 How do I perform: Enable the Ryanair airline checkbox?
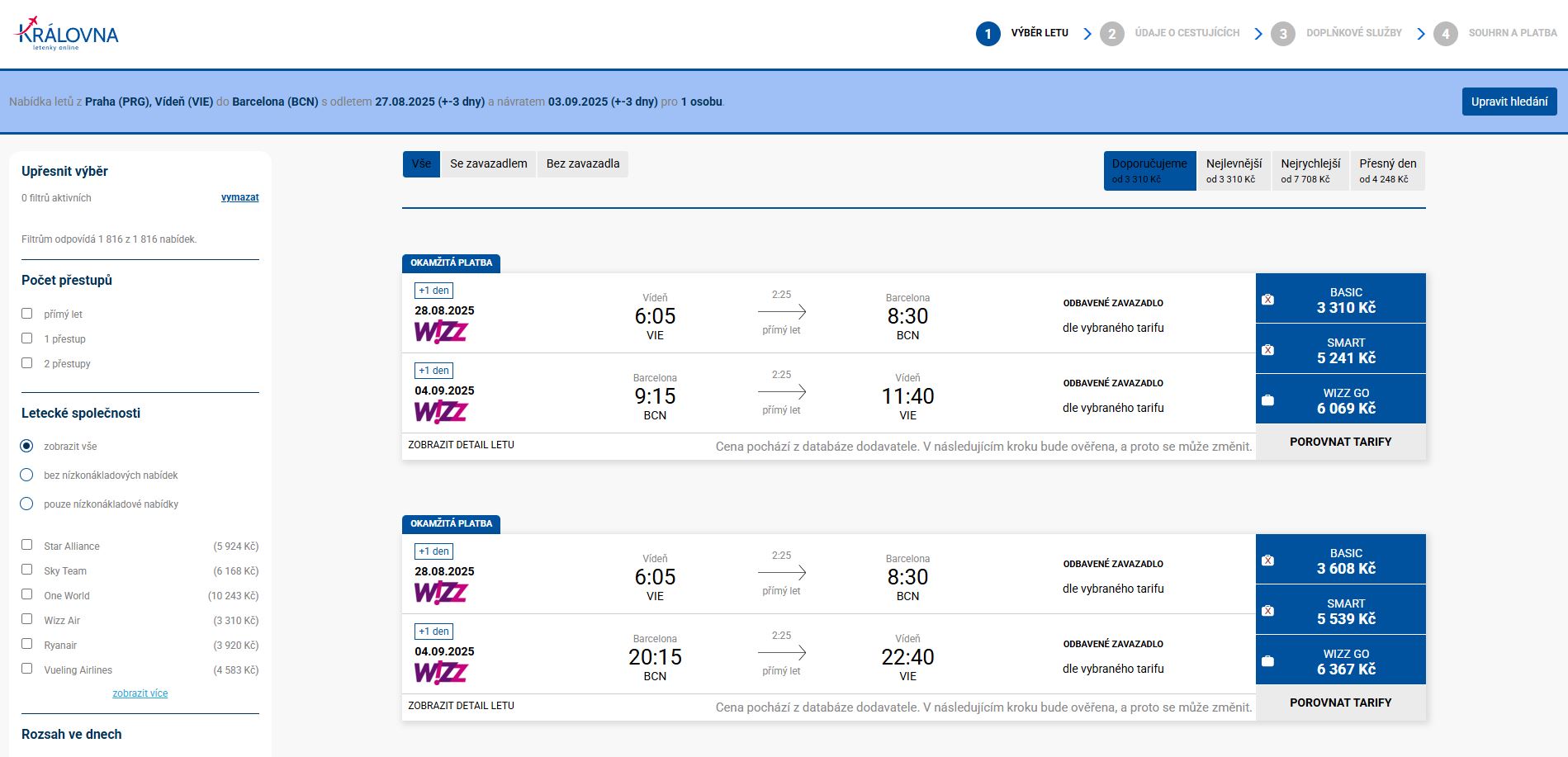pos(27,644)
